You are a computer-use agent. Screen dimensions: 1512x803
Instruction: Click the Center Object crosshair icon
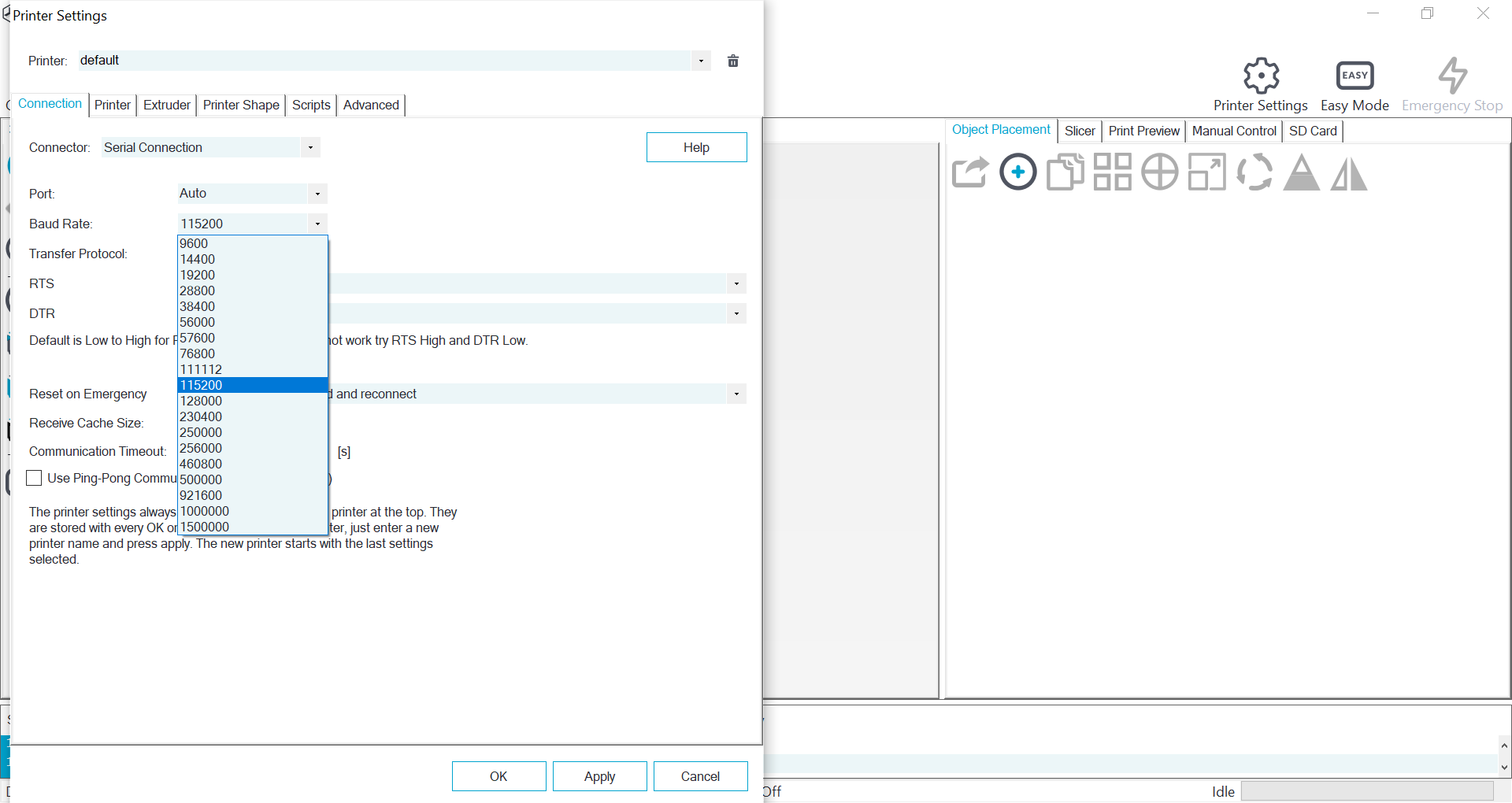1159,172
